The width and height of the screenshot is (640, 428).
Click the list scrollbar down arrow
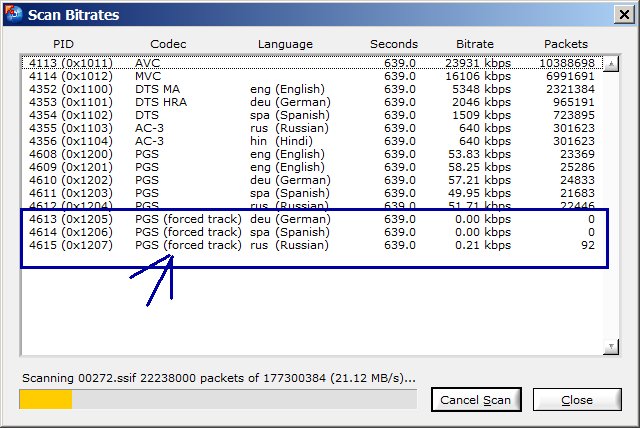(611, 347)
